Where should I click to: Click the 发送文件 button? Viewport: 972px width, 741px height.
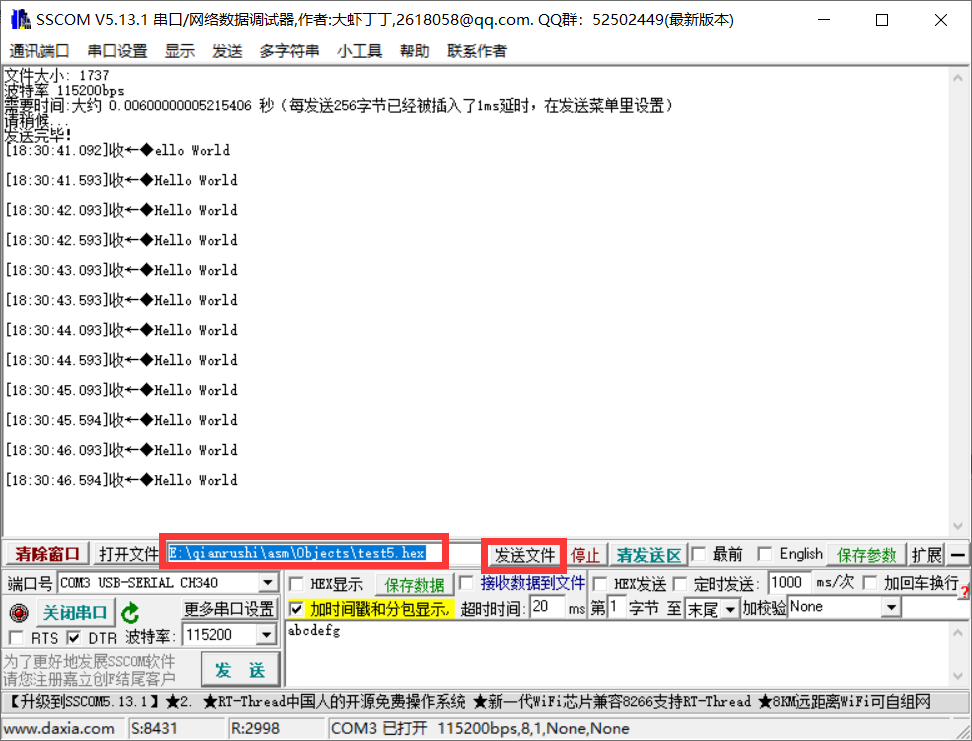tap(524, 555)
